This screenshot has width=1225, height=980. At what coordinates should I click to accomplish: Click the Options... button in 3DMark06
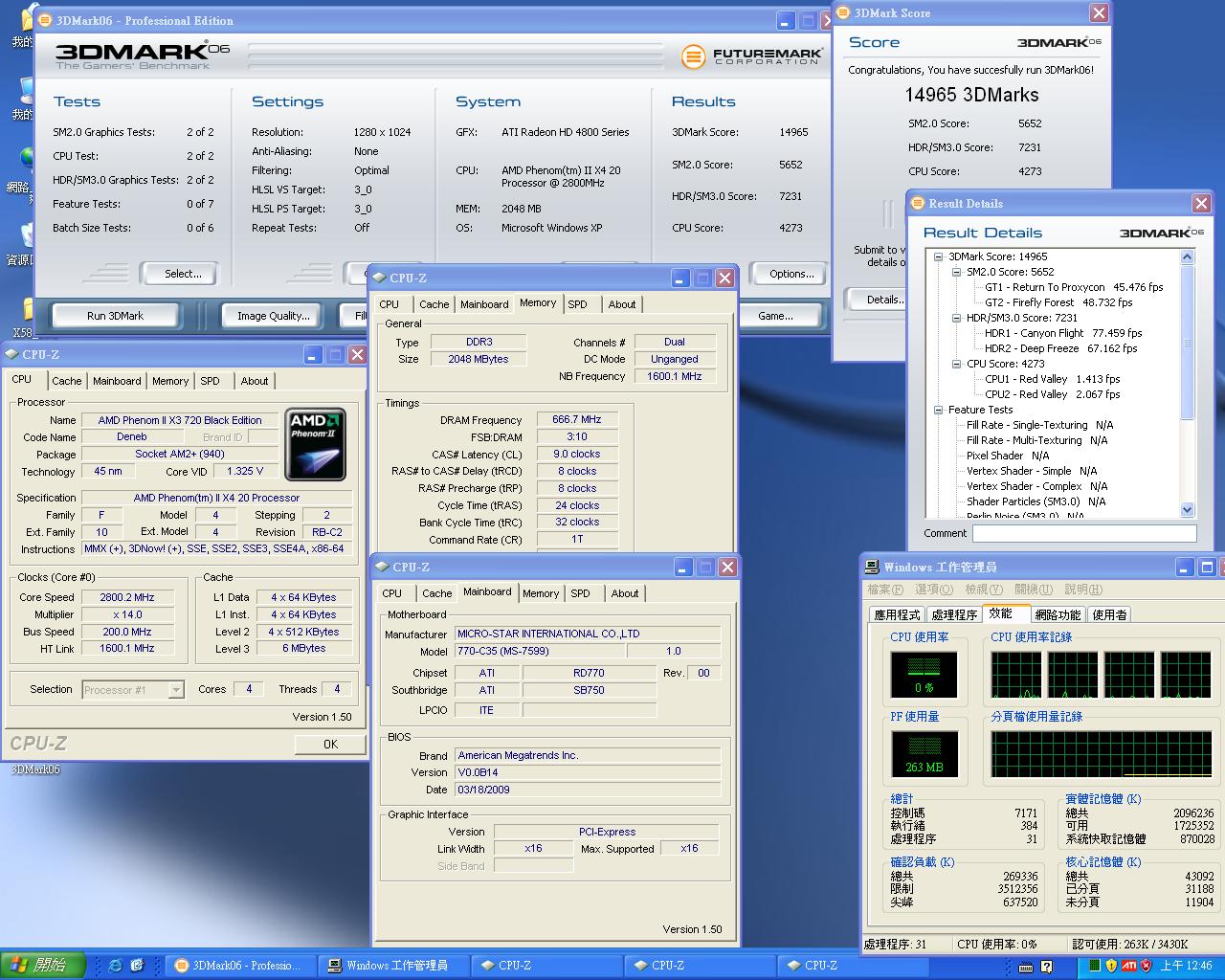(x=791, y=274)
